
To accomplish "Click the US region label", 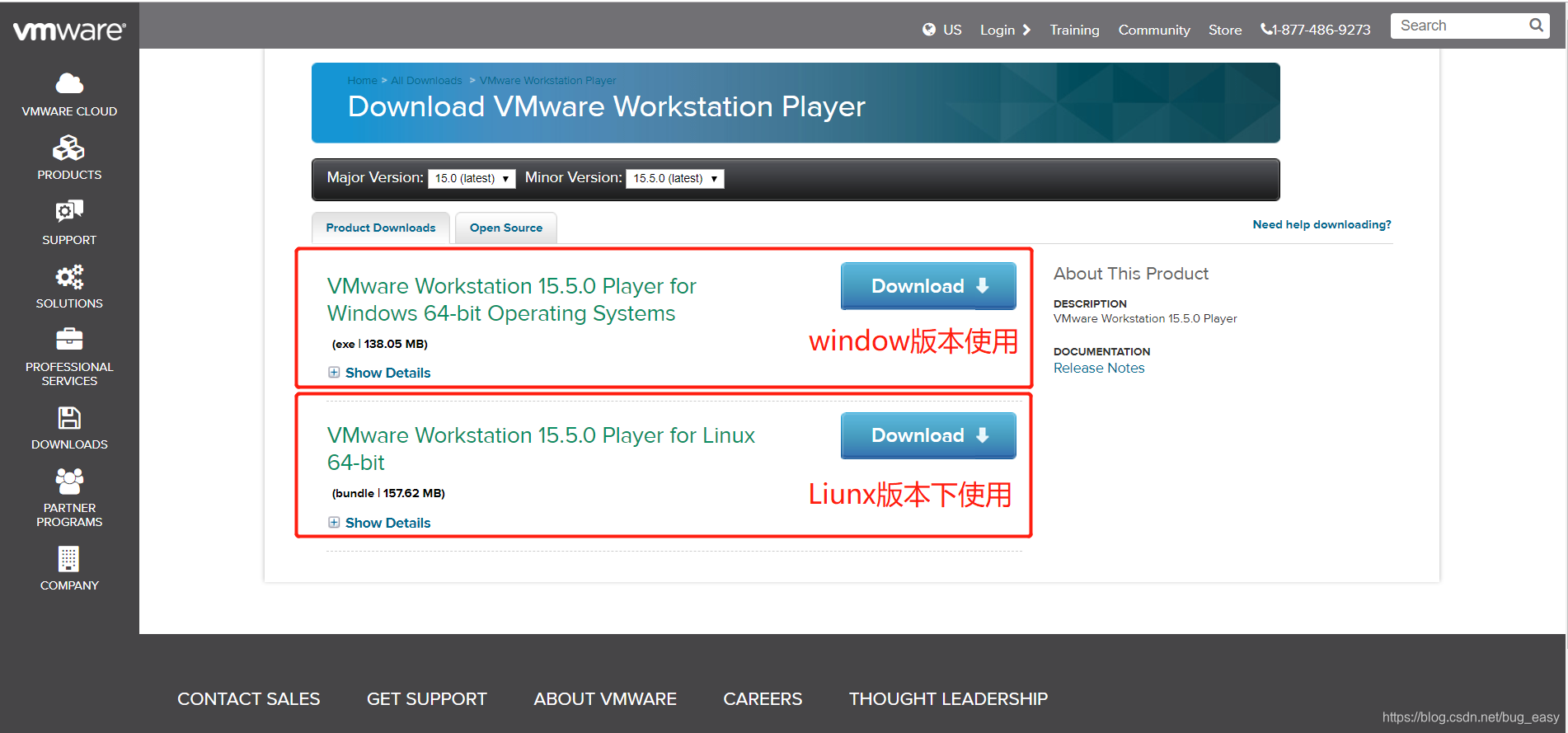I will [952, 30].
